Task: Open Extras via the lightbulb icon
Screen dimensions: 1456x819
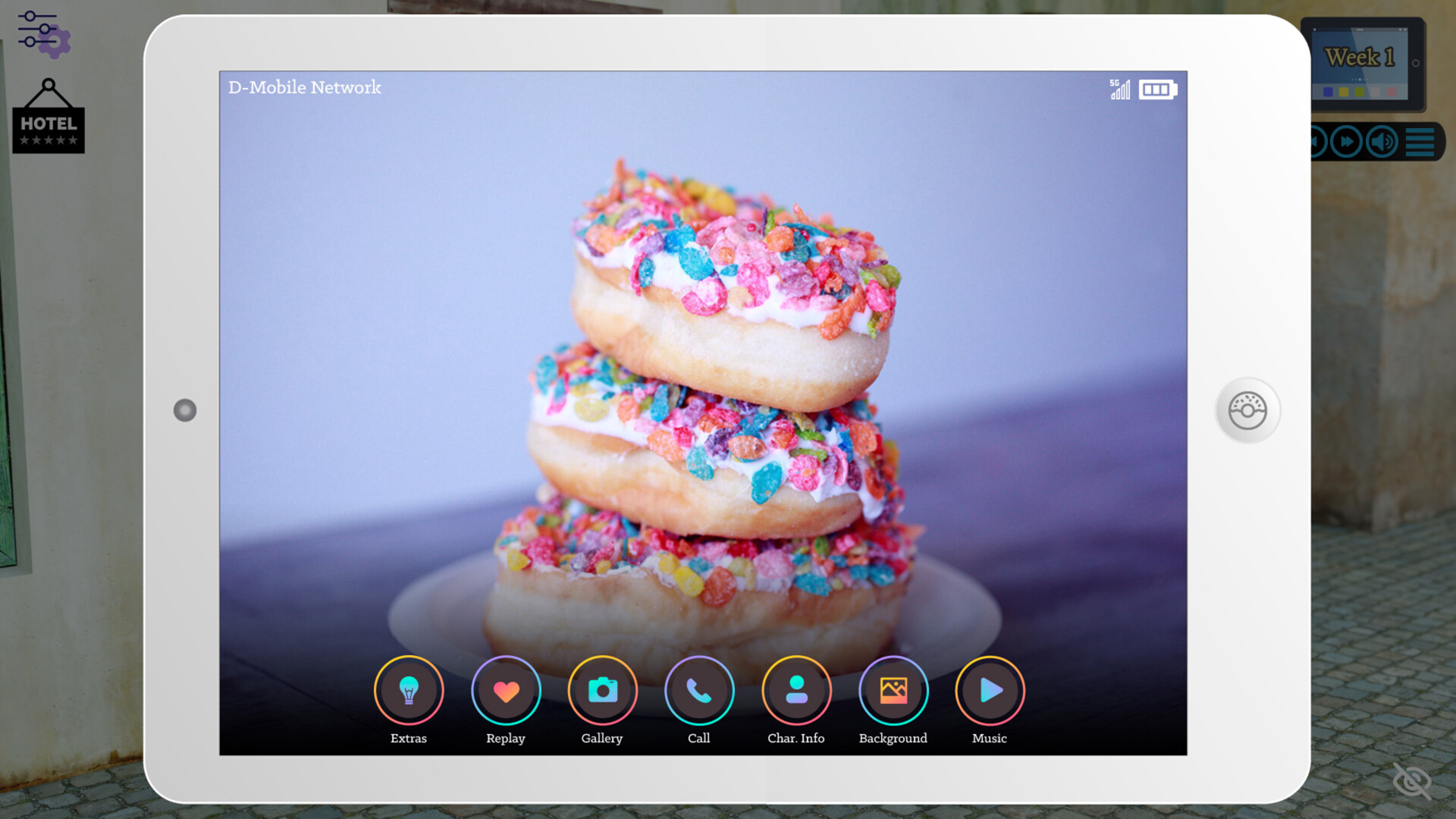Action: coord(409,690)
